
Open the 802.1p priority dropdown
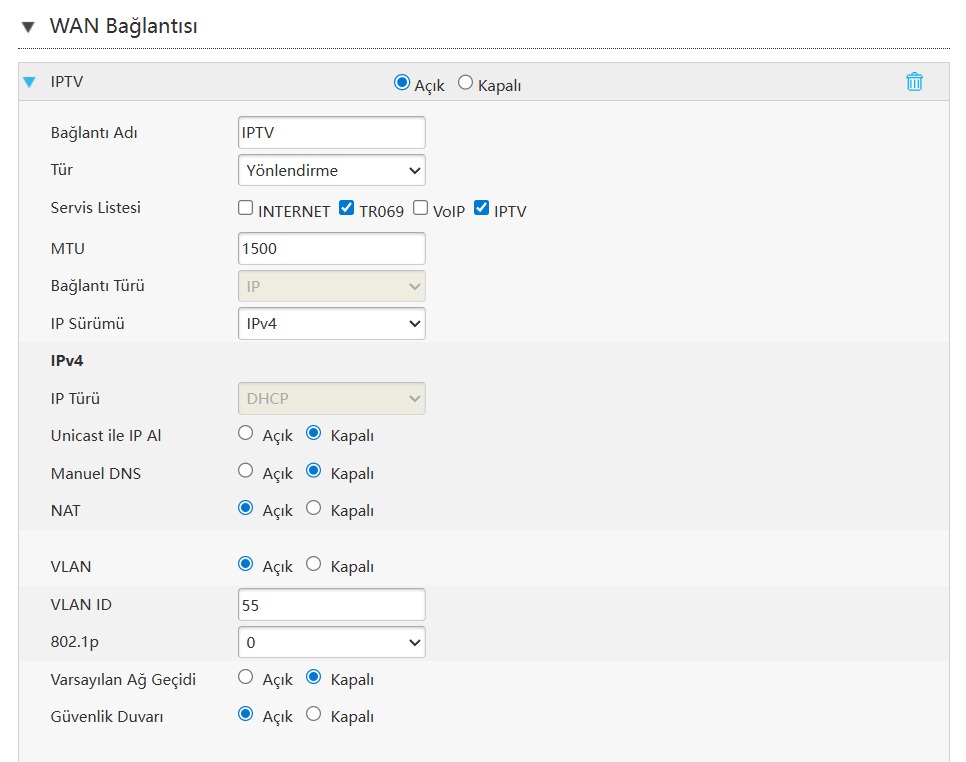click(x=331, y=642)
